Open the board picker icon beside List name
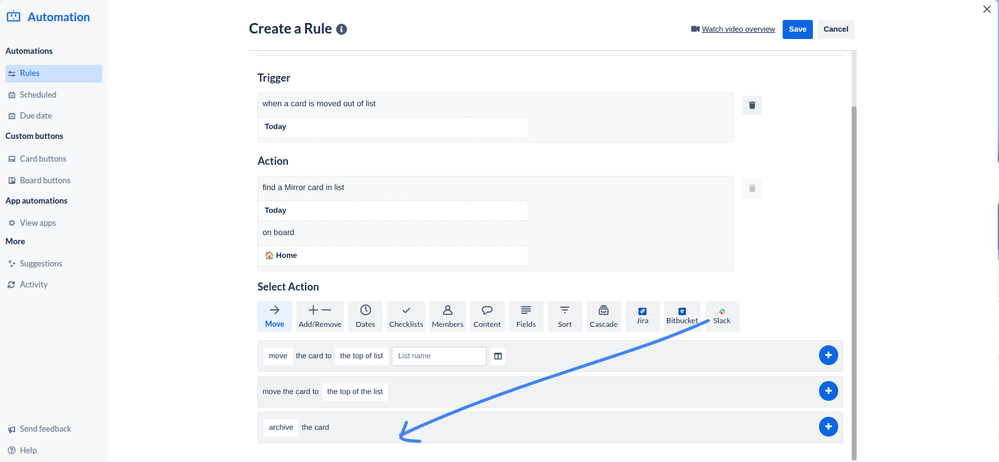Viewport: 999px width, 462px height. pos(499,356)
